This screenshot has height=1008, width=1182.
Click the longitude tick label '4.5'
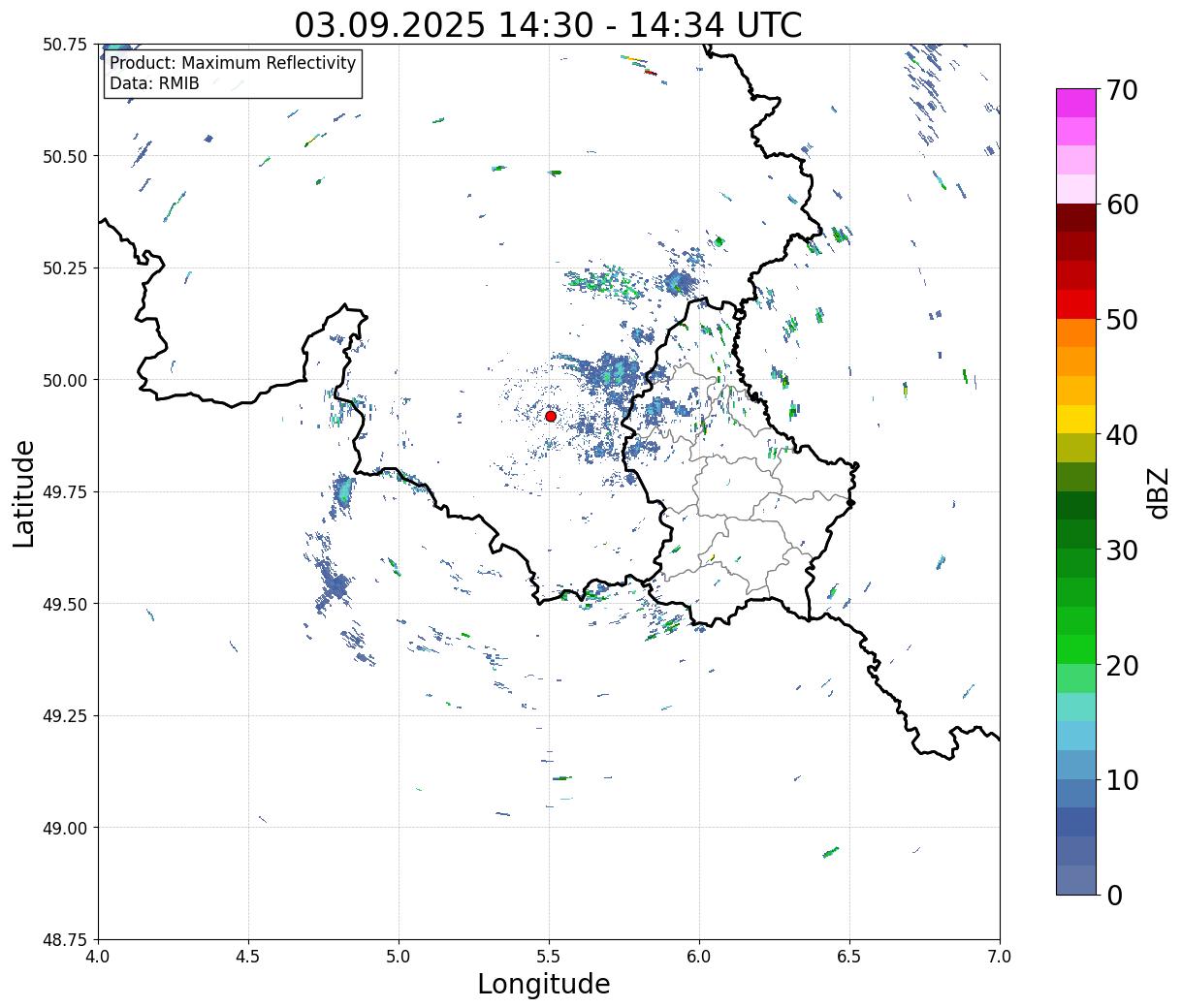[x=248, y=957]
